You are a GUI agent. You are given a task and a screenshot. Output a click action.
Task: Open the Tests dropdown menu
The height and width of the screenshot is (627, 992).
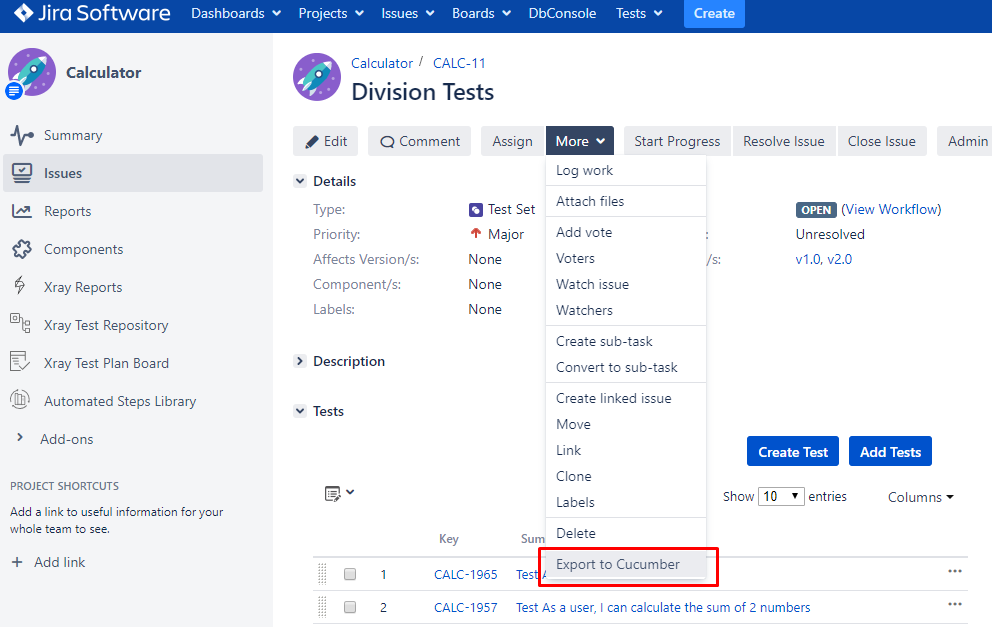(639, 13)
